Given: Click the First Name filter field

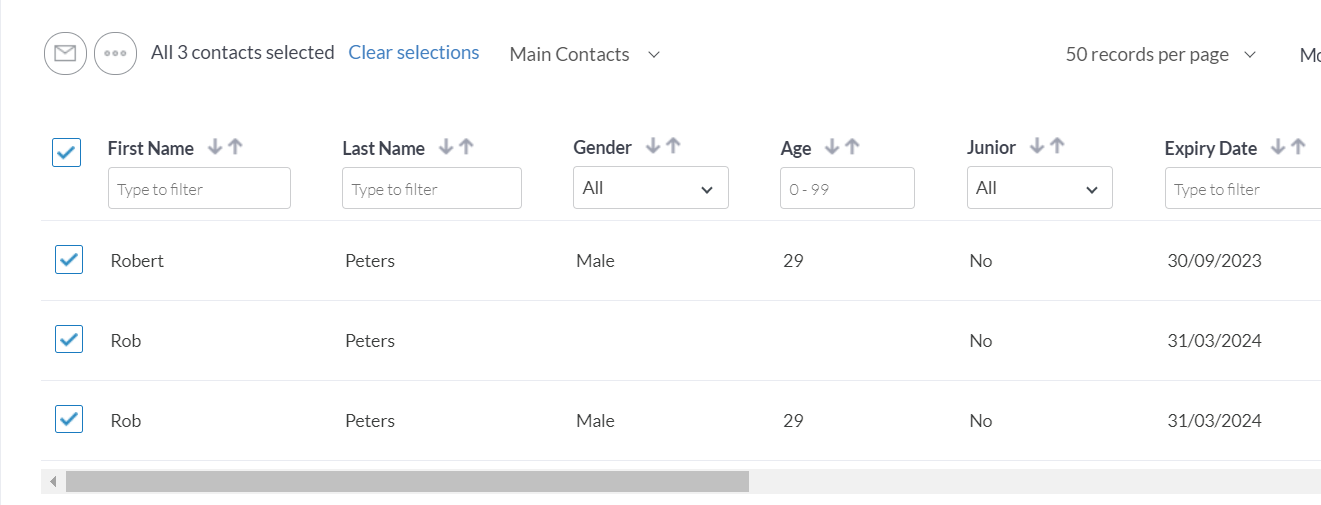Looking at the screenshot, I should (199, 188).
